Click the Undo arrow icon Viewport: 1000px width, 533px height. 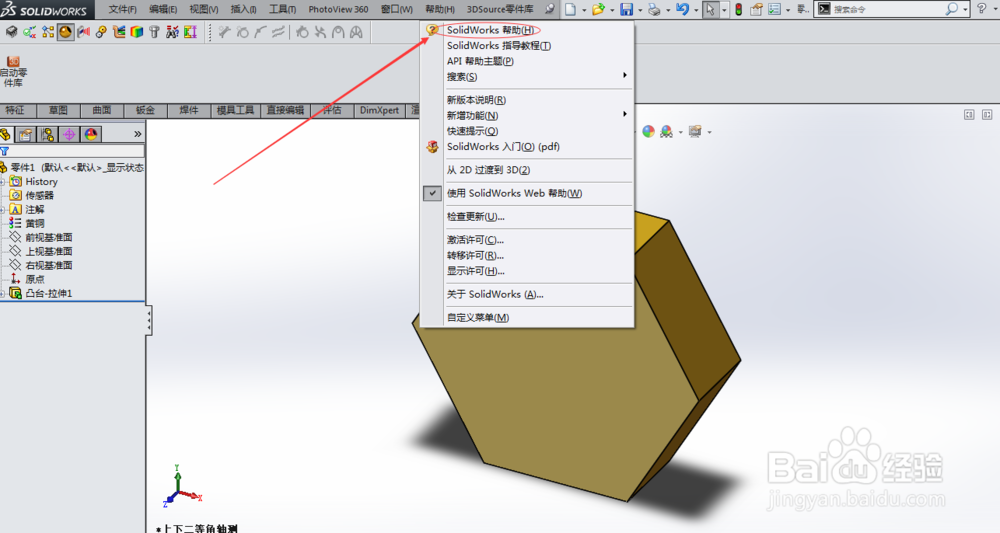[x=682, y=9]
